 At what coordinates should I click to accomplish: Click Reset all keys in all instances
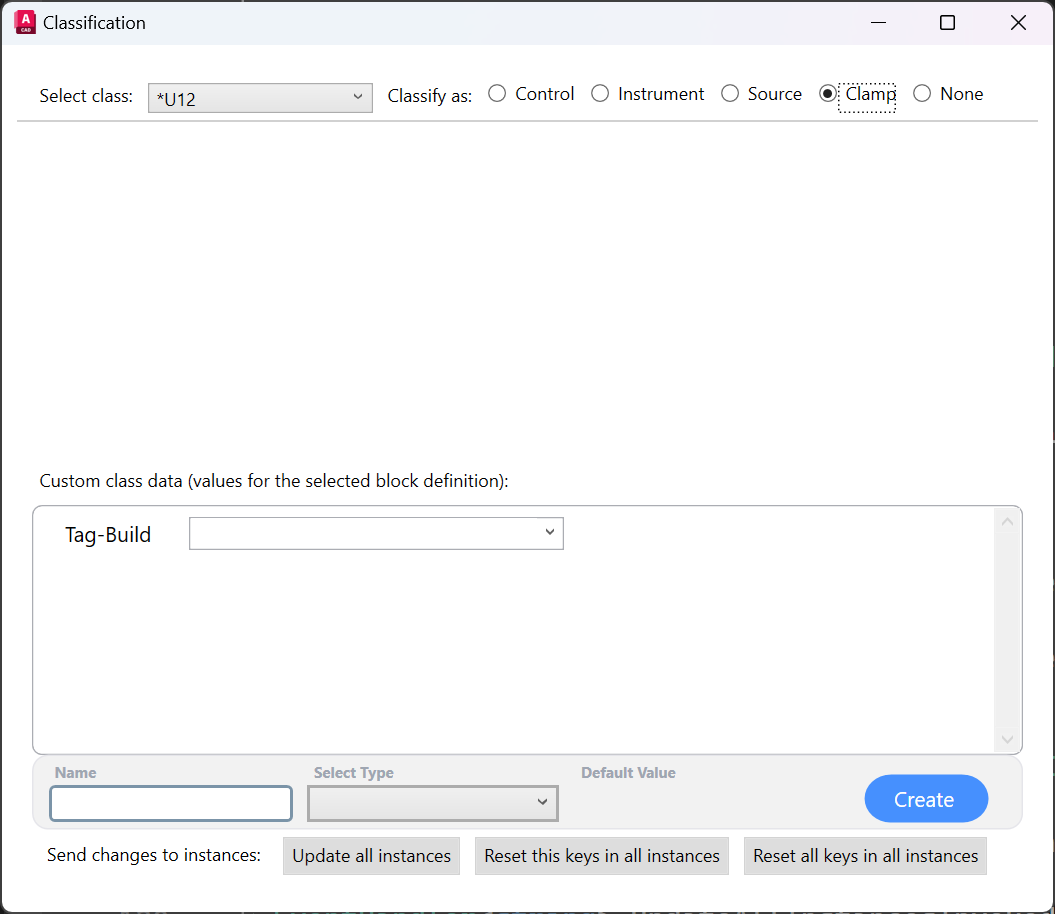tap(865, 856)
